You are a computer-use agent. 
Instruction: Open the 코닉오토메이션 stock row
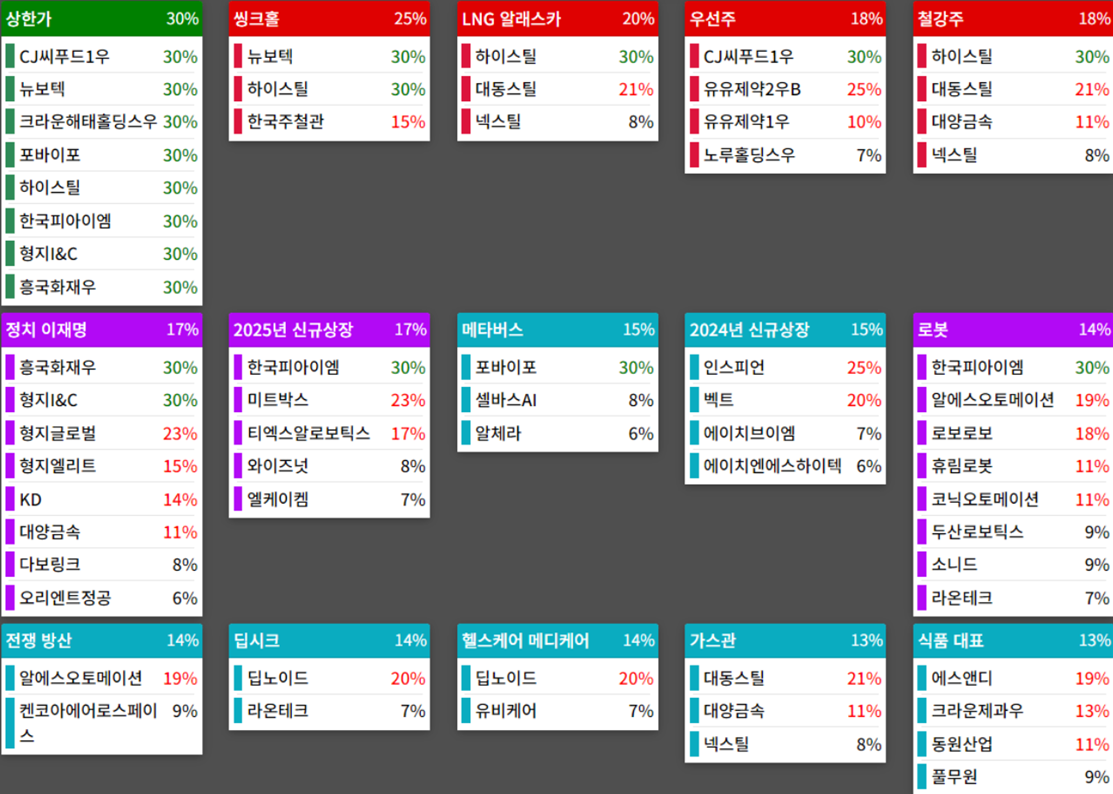coord(1013,500)
